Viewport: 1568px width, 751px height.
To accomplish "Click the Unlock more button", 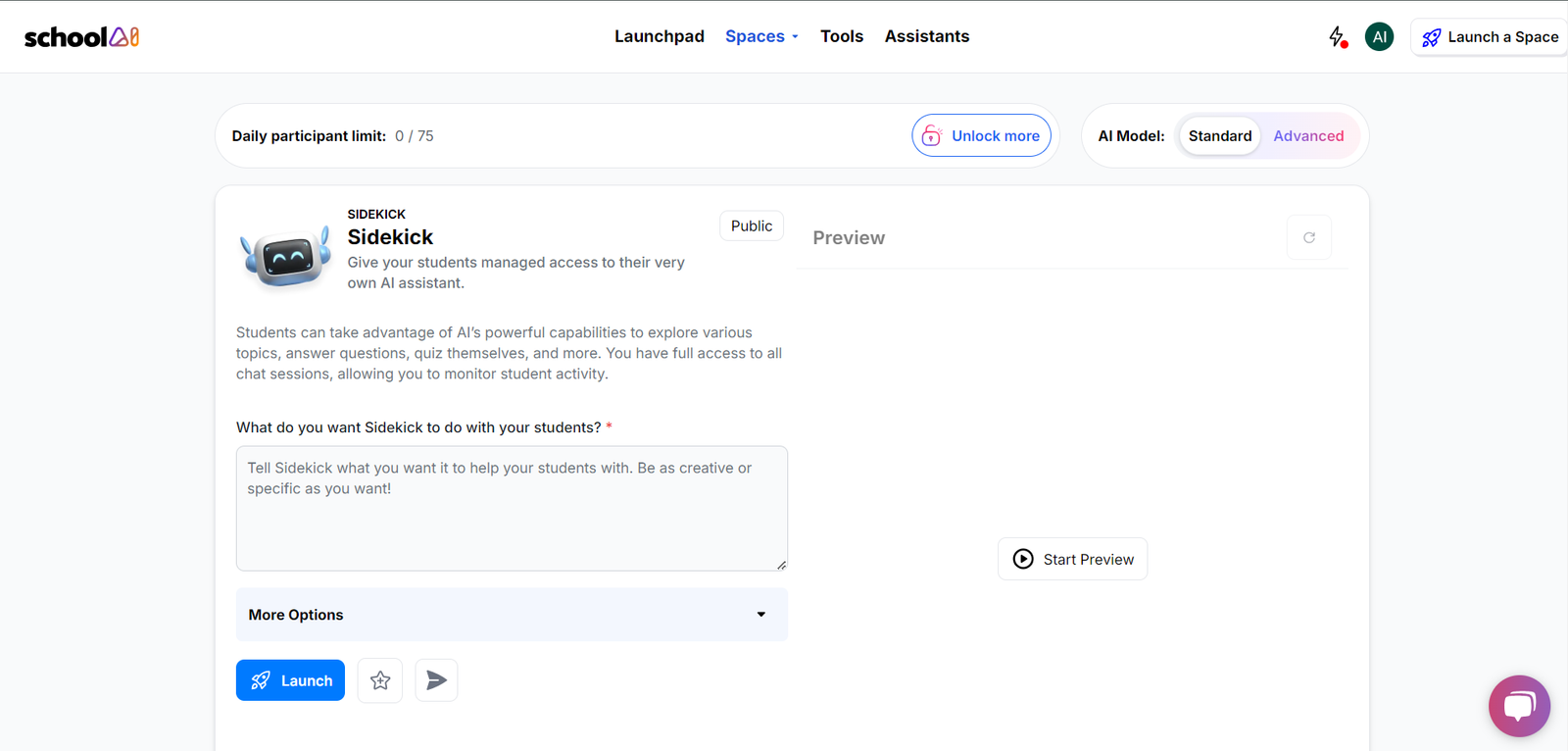I will 981,135.
